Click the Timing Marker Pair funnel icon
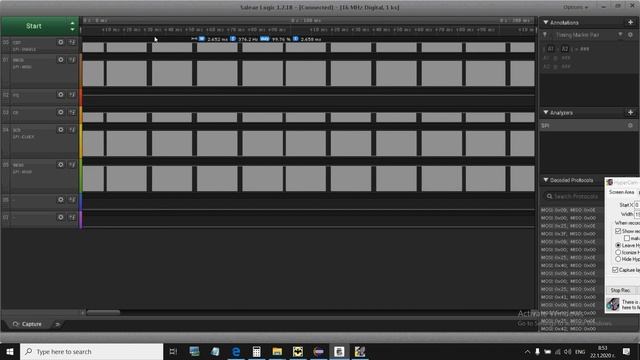The height and width of the screenshot is (360, 640). coord(545,35)
